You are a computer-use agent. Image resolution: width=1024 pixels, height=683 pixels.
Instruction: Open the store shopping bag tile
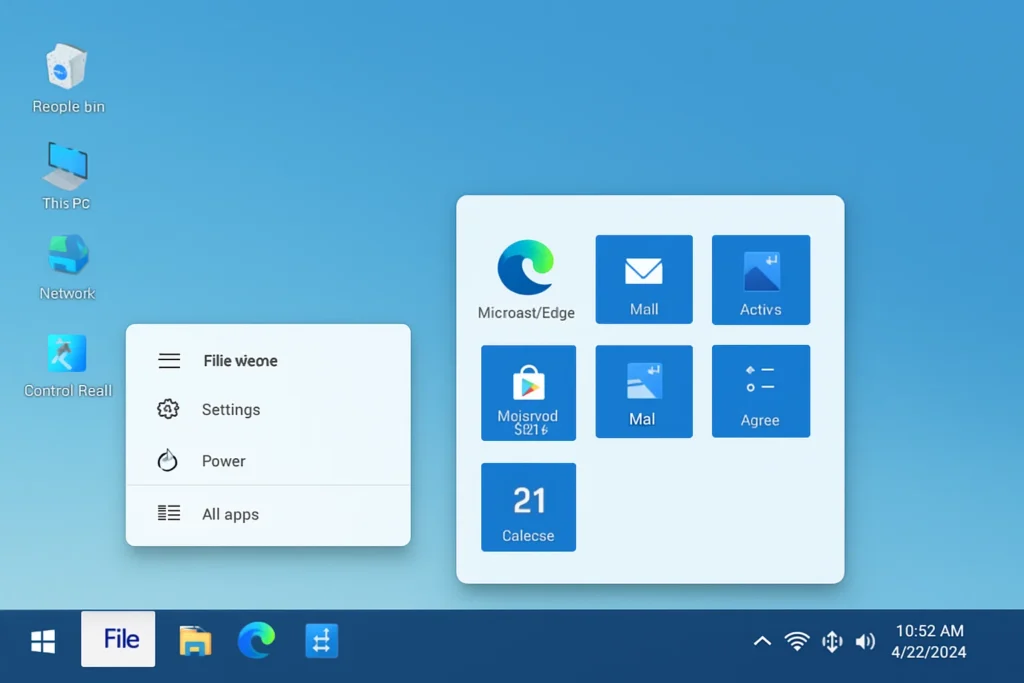coord(528,392)
